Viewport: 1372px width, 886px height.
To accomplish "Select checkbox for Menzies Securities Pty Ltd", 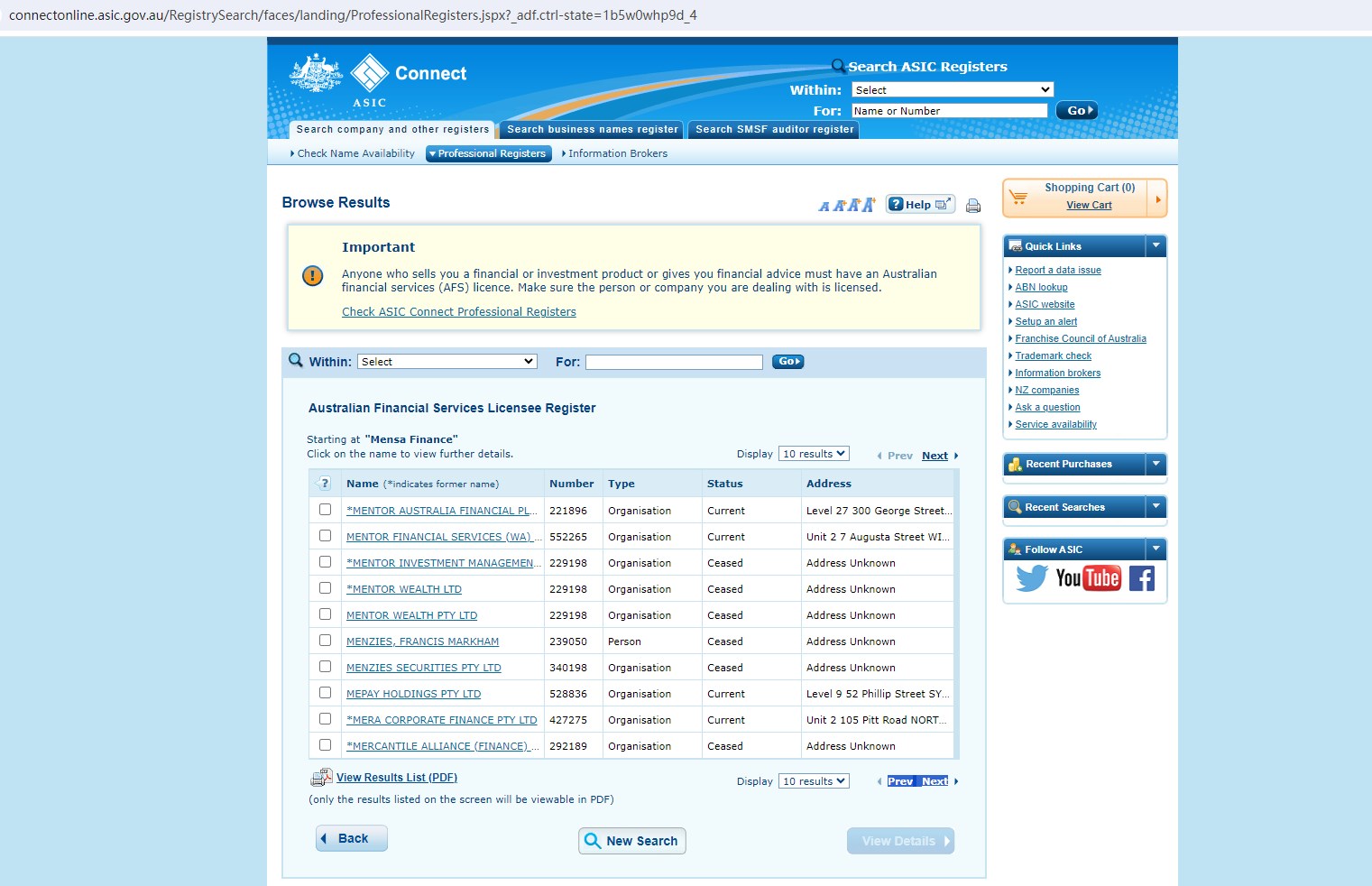I will [325, 667].
